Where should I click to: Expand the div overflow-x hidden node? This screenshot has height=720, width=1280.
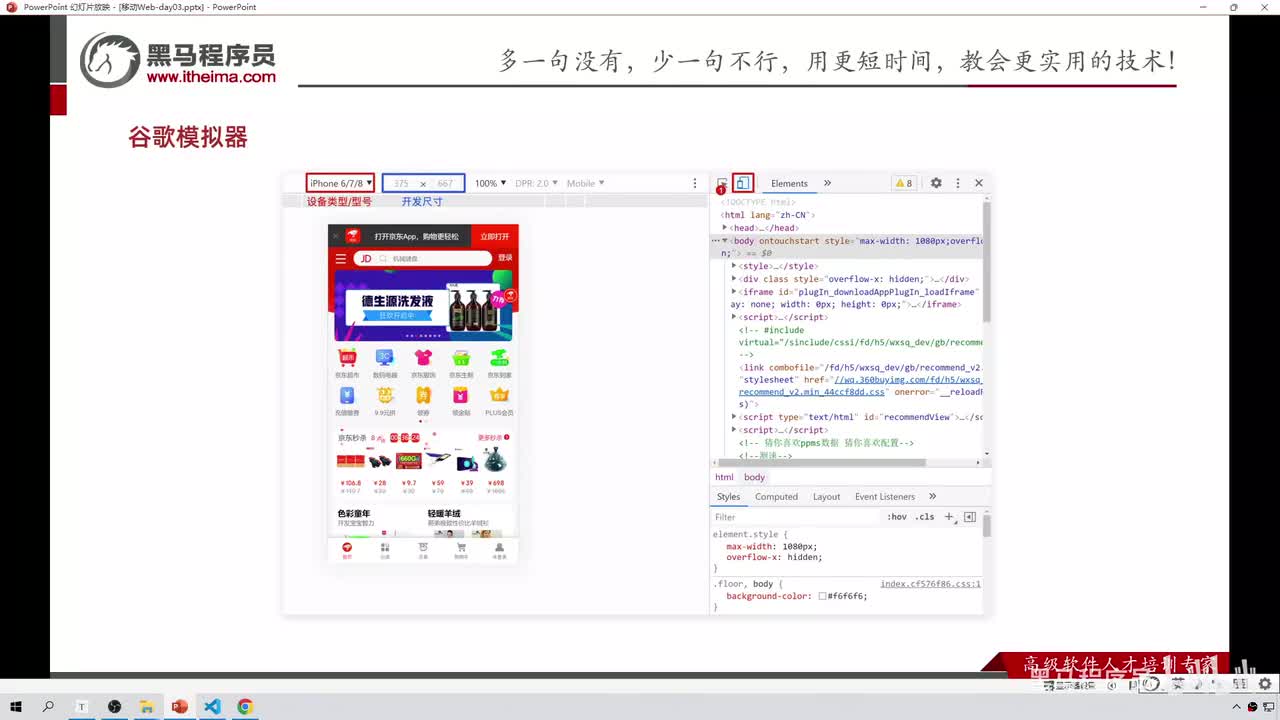[x=734, y=279]
